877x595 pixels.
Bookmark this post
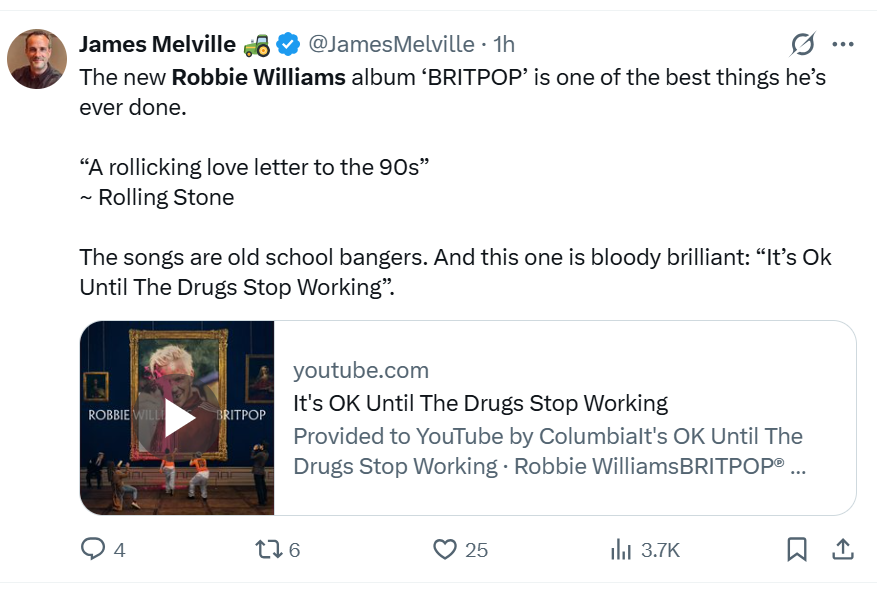point(796,549)
